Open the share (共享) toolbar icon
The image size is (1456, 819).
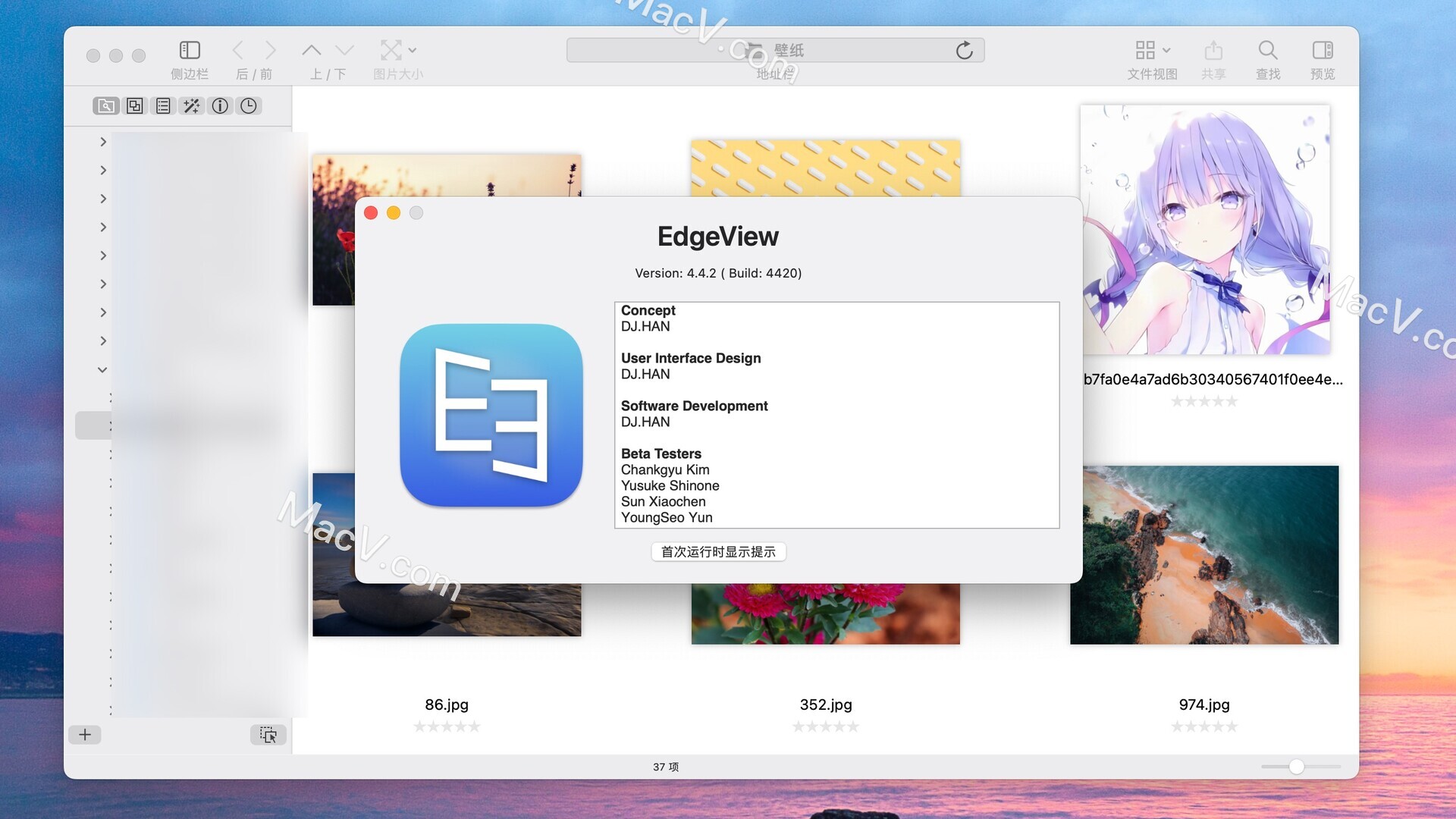pos(1213,50)
